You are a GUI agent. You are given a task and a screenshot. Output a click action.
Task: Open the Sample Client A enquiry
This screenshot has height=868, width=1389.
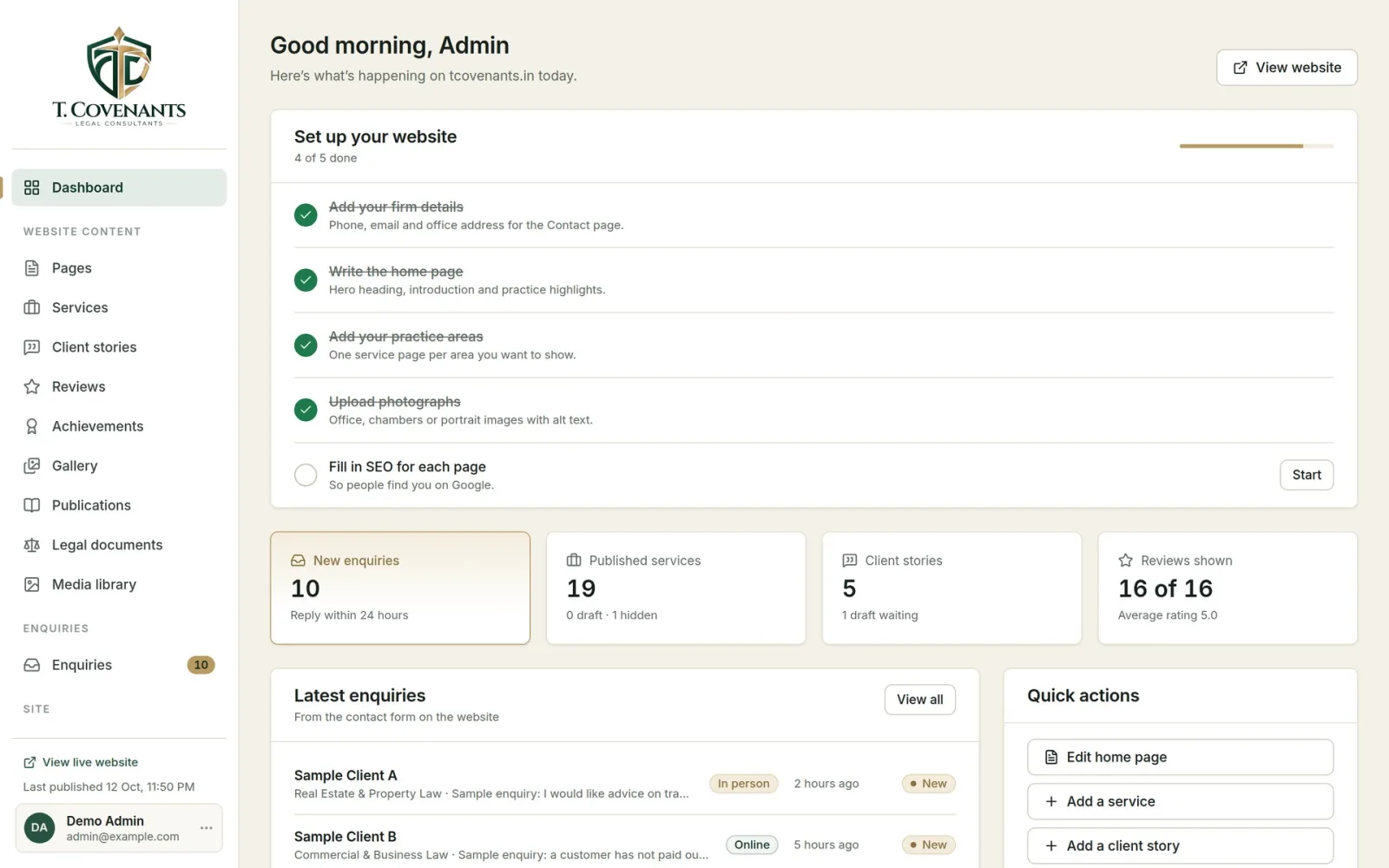[x=625, y=784]
